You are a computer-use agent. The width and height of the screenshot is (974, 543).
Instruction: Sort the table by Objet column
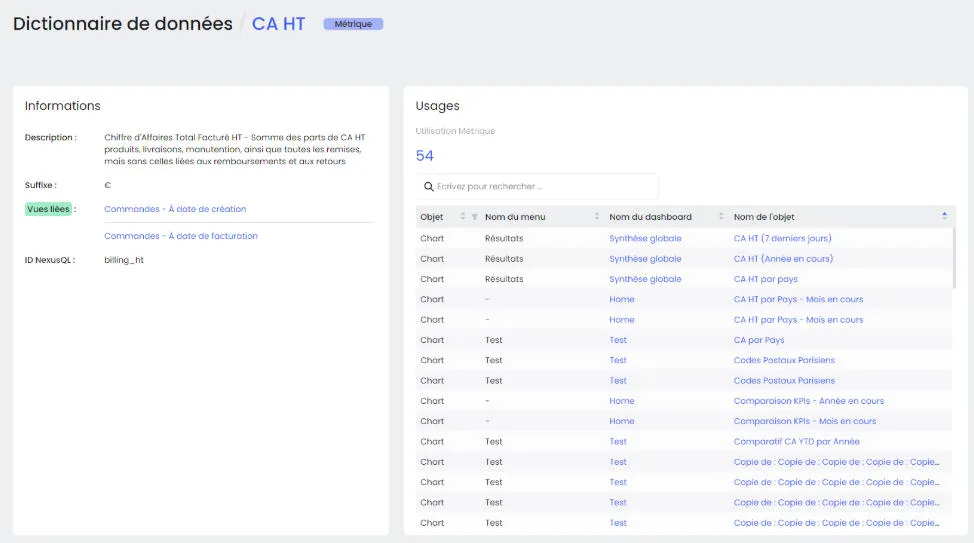tap(463, 216)
